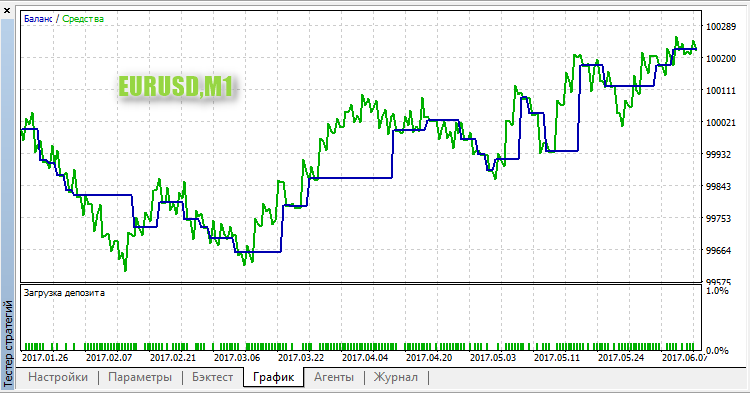Click the 0.0% deposit load value

point(717,351)
